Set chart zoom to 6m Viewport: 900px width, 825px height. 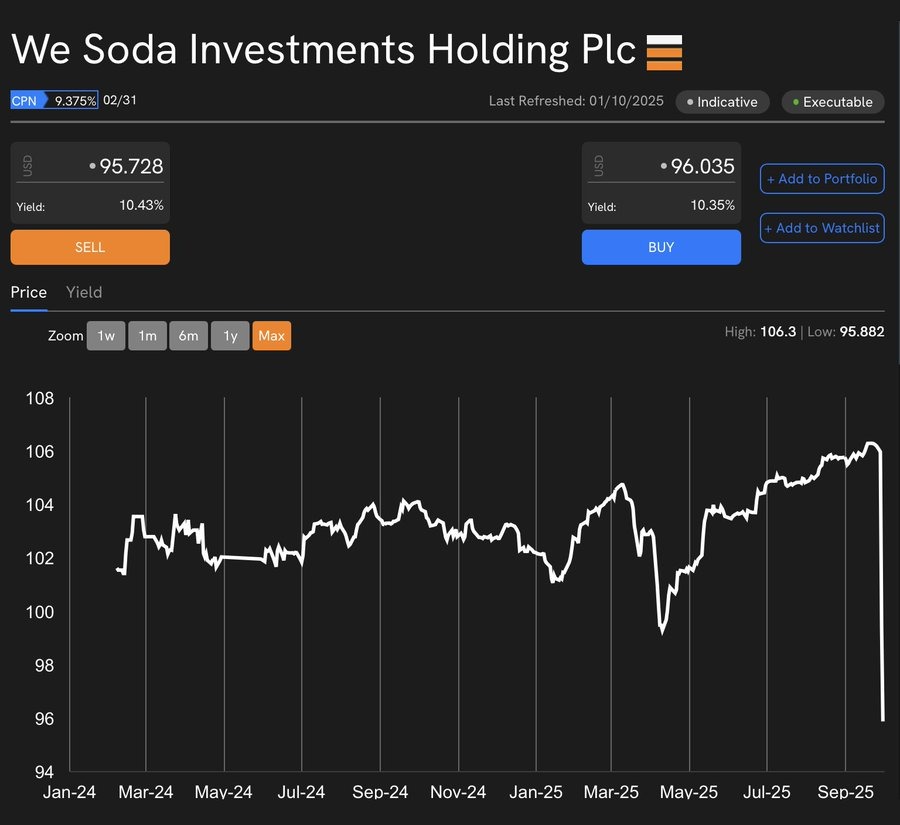coord(188,336)
